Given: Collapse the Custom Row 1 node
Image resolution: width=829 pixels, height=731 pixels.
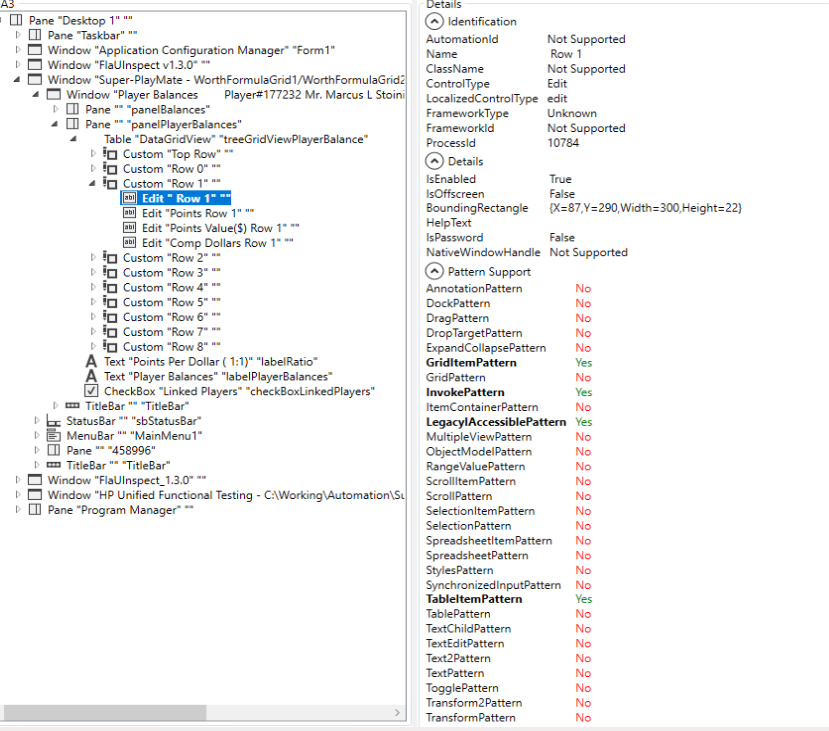Looking at the screenshot, I should coord(93,183).
